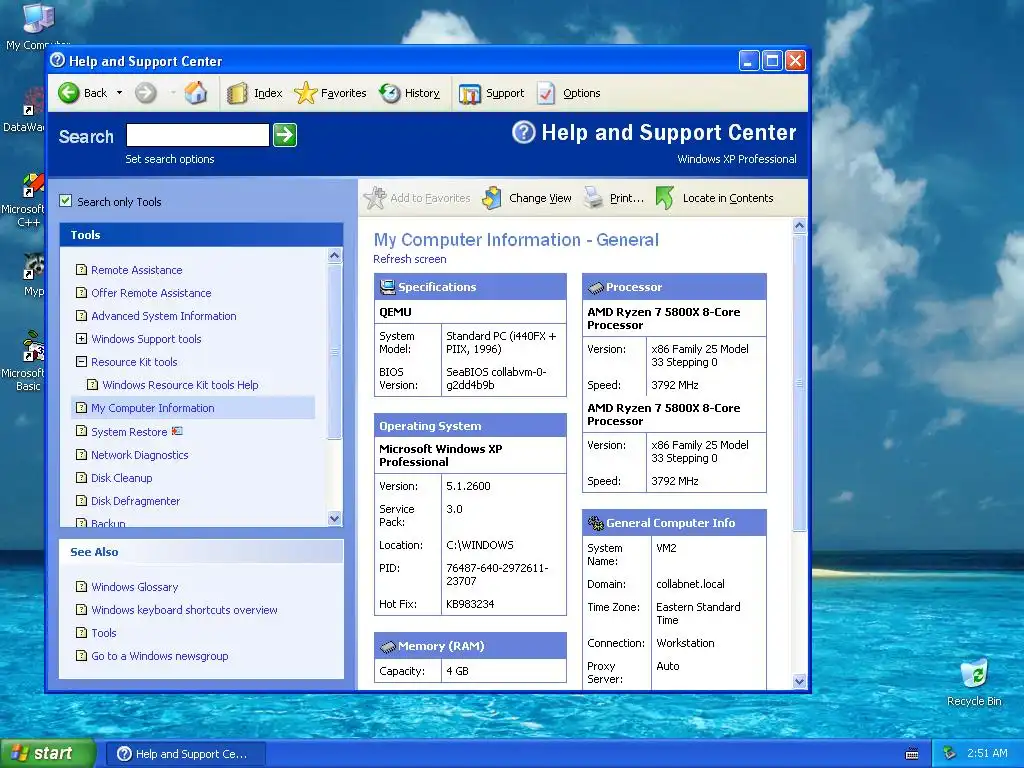Click the Forward arrow icon
Image resolution: width=1024 pixels, height=768 pixels.
click(x=146, y=93)
